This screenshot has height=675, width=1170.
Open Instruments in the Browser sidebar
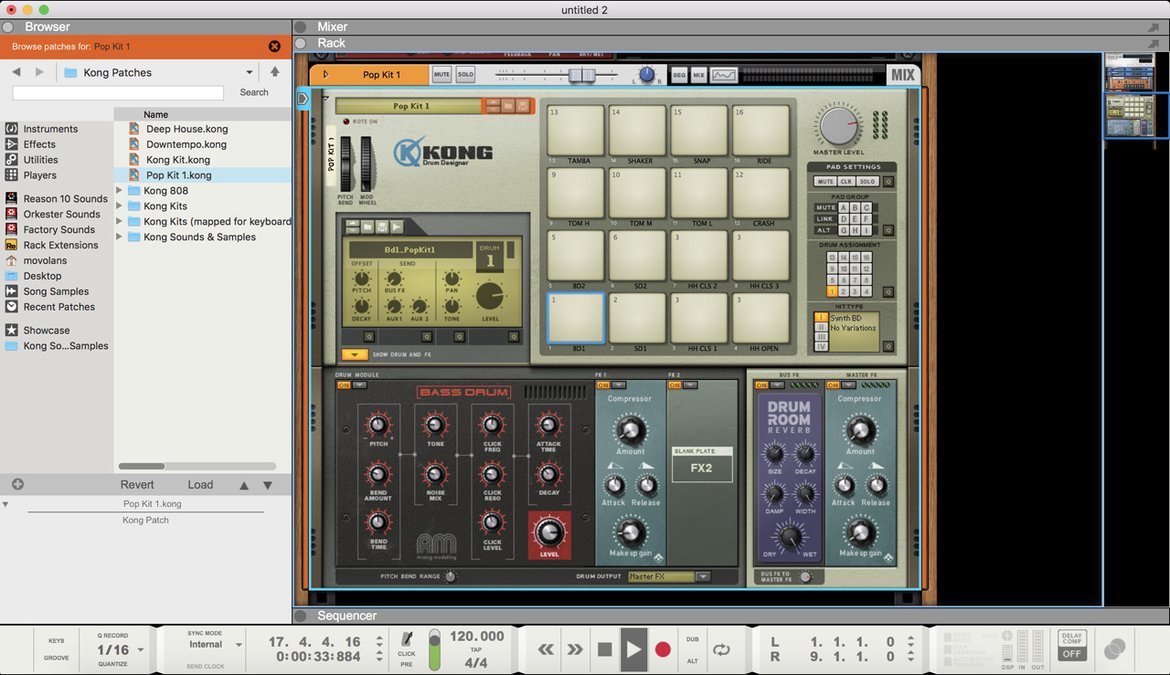[x=50, y=128]
